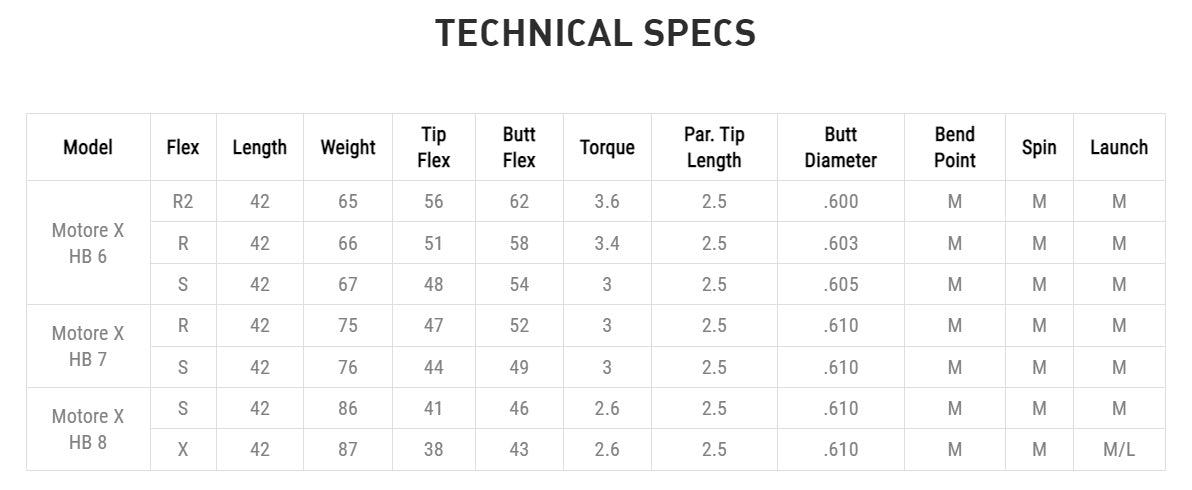Viewport: 1192px width, 490px height.
Task: Click the Spin column header
Action: pyautogui.click(x=1039, y=147)
